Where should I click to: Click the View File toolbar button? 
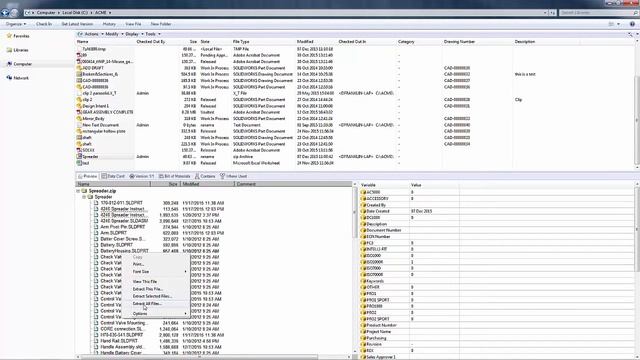click(x=133, y=24)
